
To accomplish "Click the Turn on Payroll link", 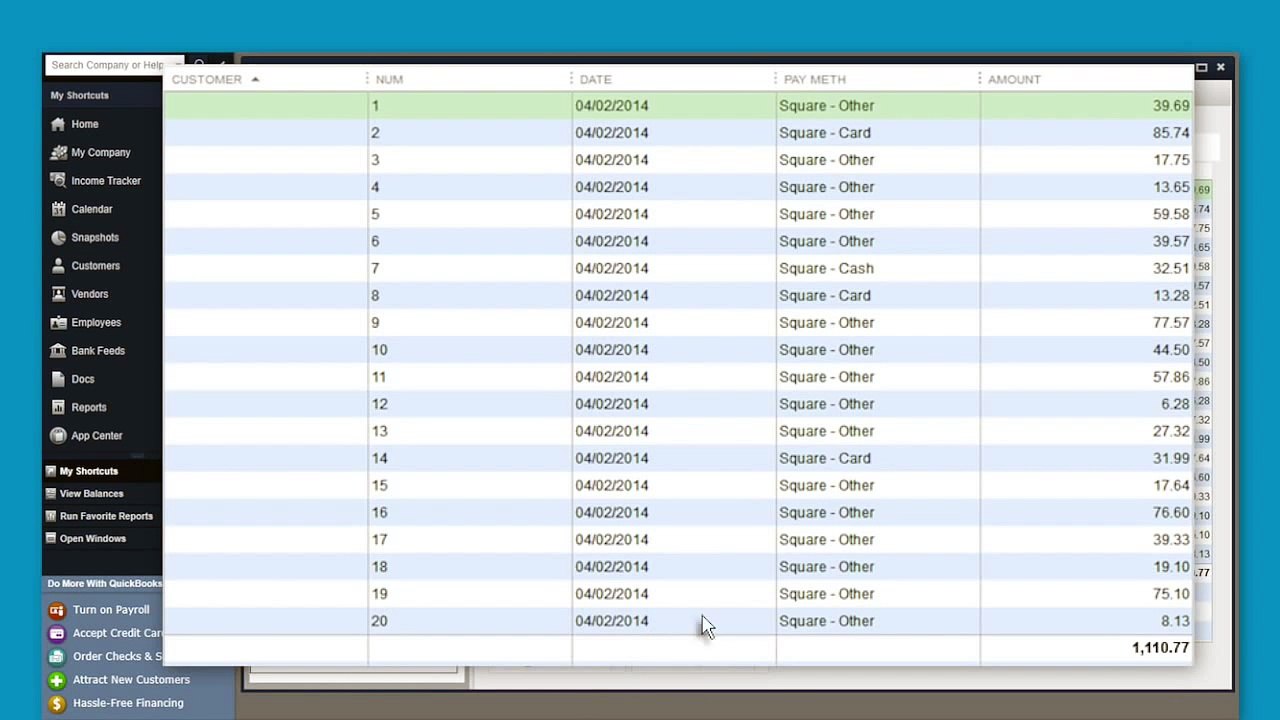I will point(111,610).
